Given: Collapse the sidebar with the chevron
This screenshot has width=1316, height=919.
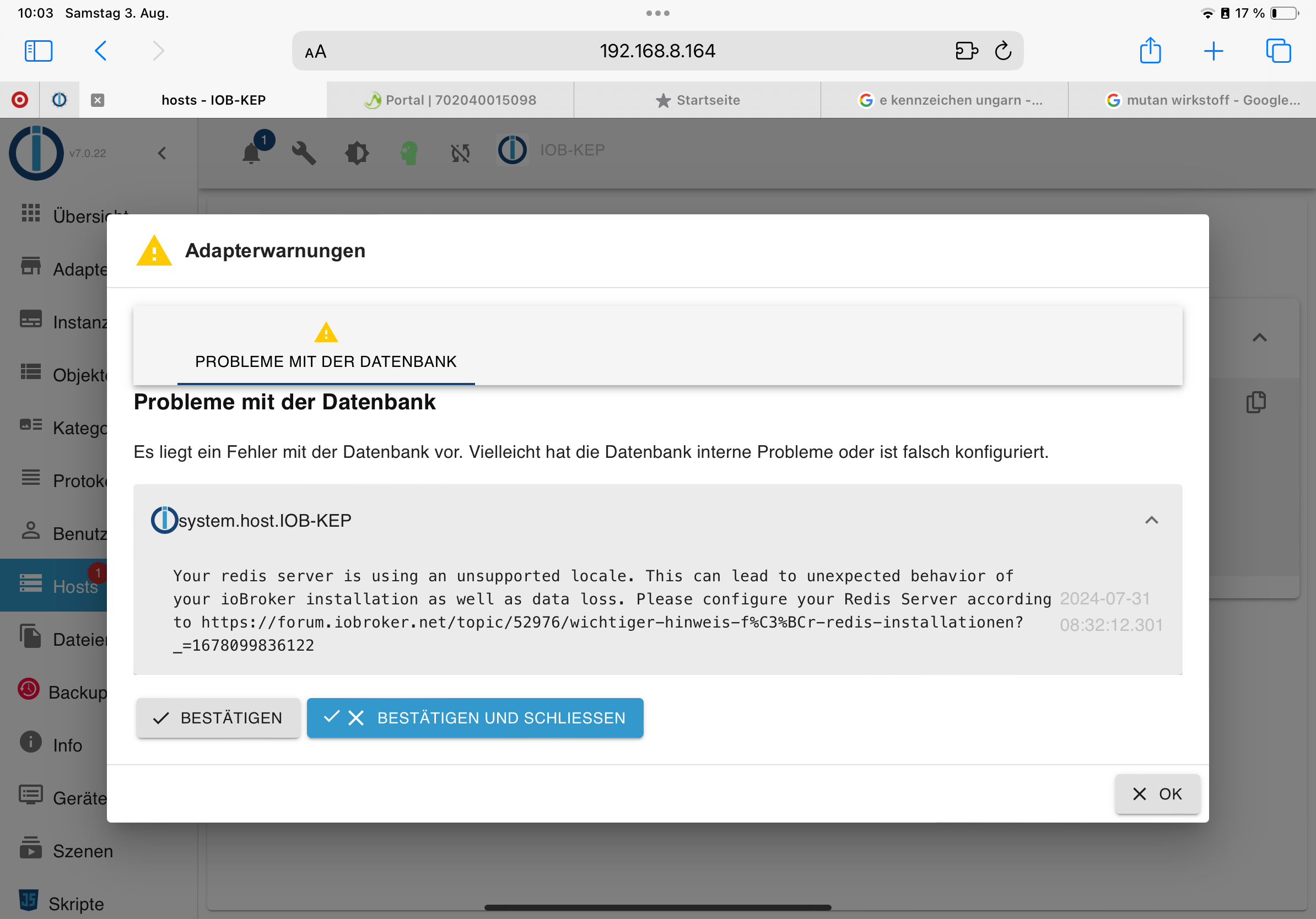Looking at the screenshot, I should pyautogui.click(x=162, y=153).
